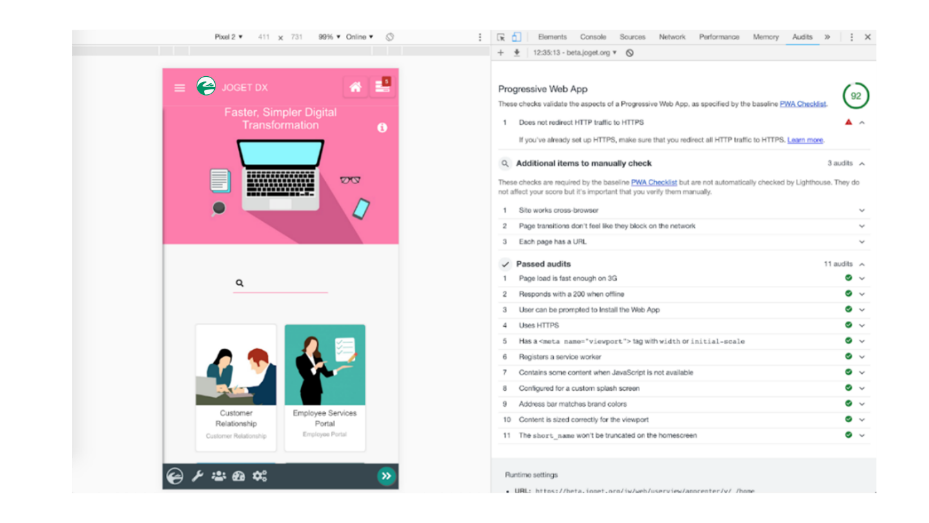Switch to the Network tab
This screenshot has height=523, width=929.
click(672, 37)
